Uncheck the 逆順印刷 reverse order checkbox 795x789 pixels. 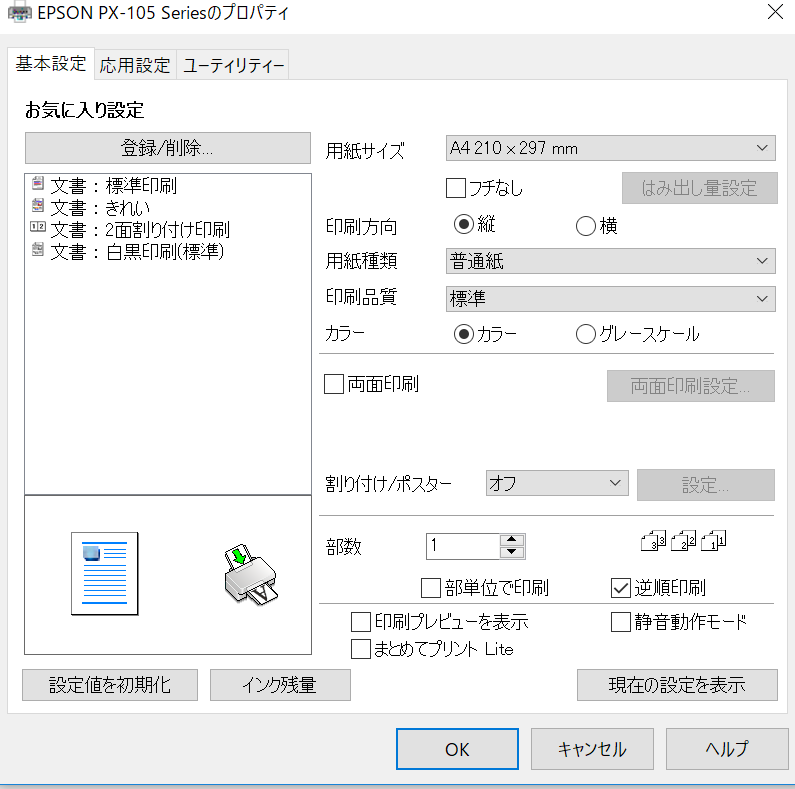click(621, 588)
